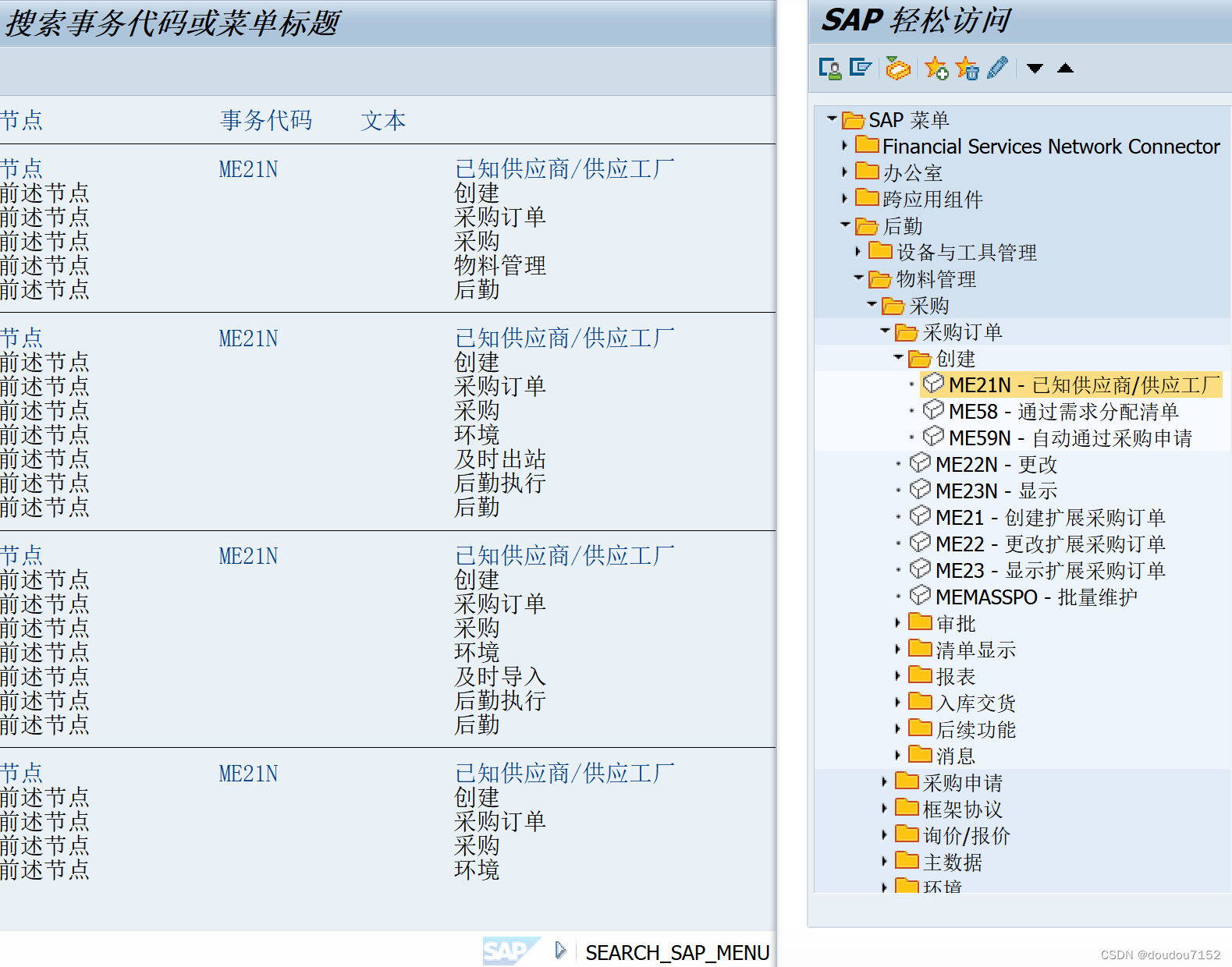This screenshot has height=967, width=1232.
Task: Open the 消息 folder label
Action: coord(956,756)
